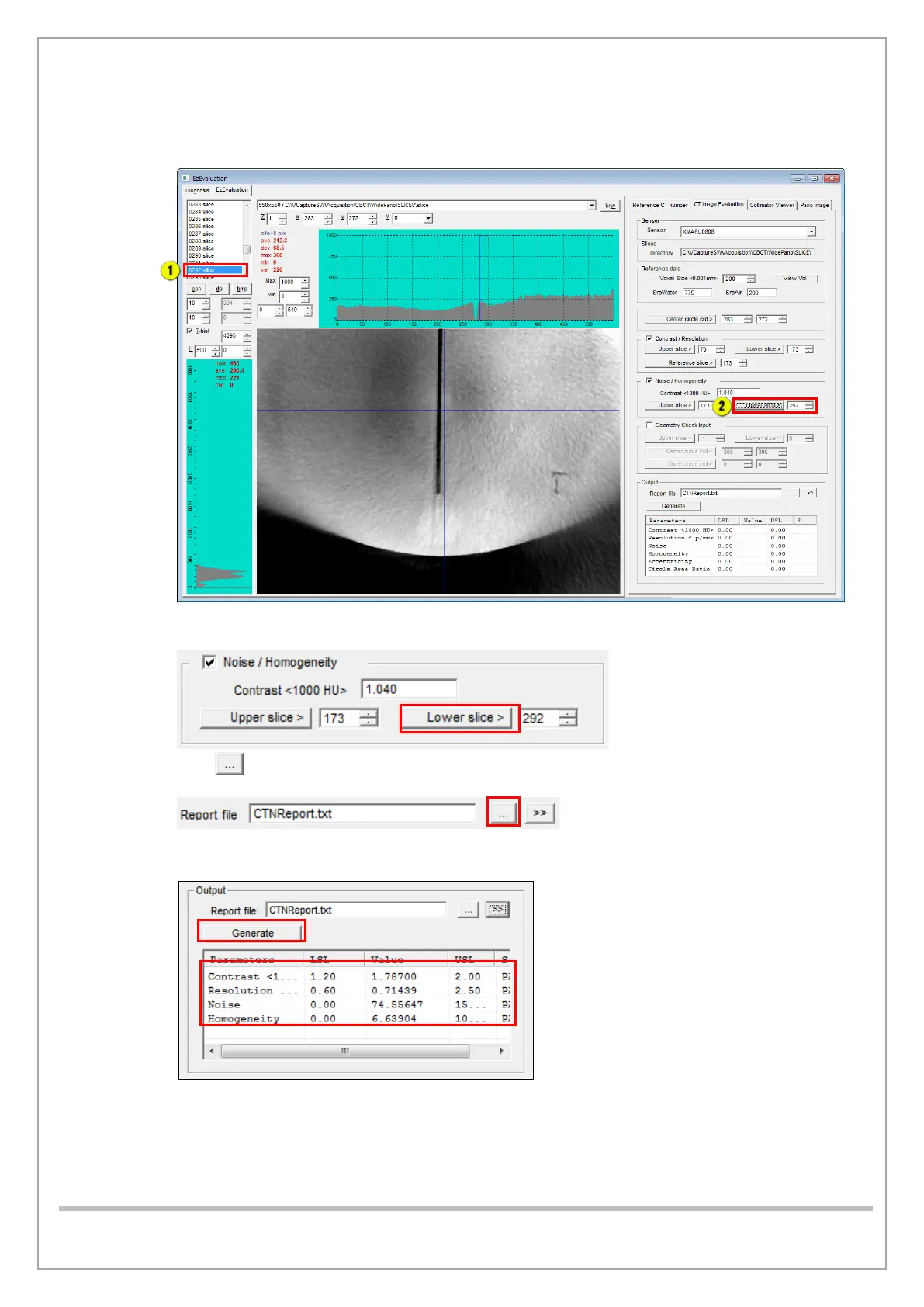Image resolution: width=924 pixels, height=1307 pixels.
Task: Click the Homogeneity value 6.63904
Action: (x=393, y=1018)
